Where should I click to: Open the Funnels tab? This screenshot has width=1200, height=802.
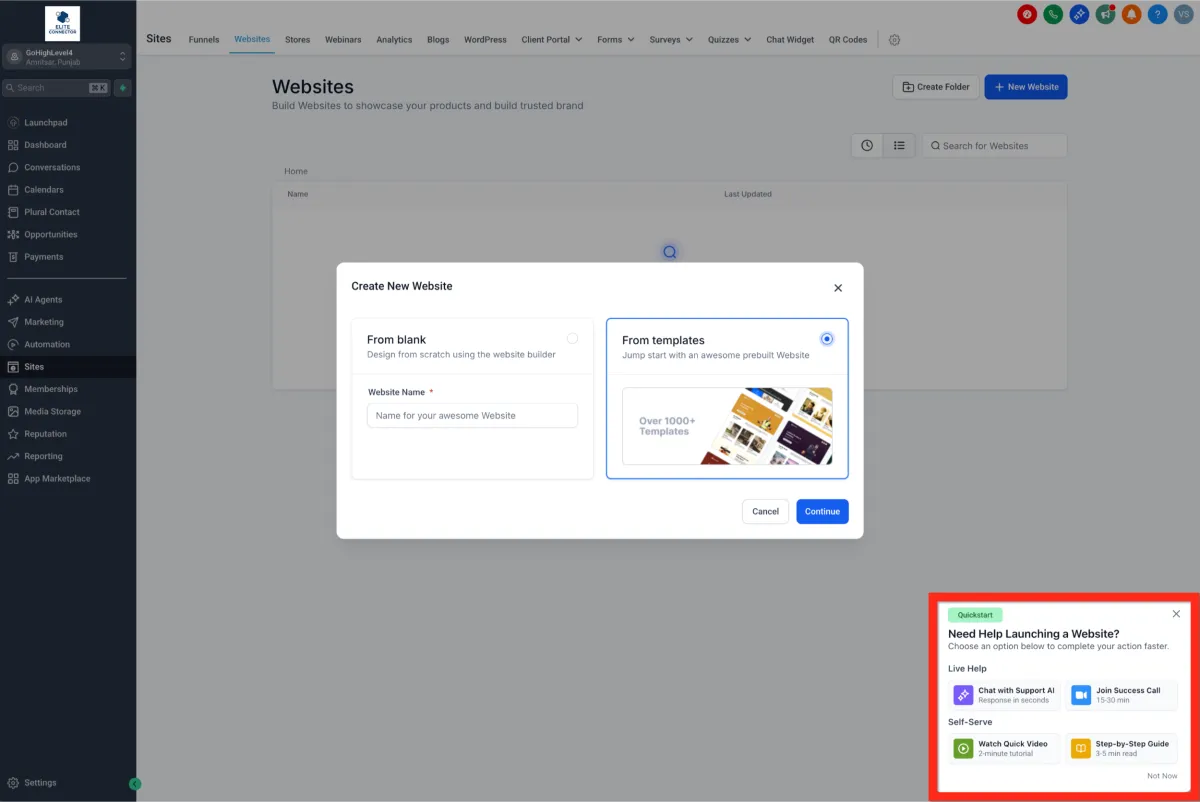[x=204, y=40]
